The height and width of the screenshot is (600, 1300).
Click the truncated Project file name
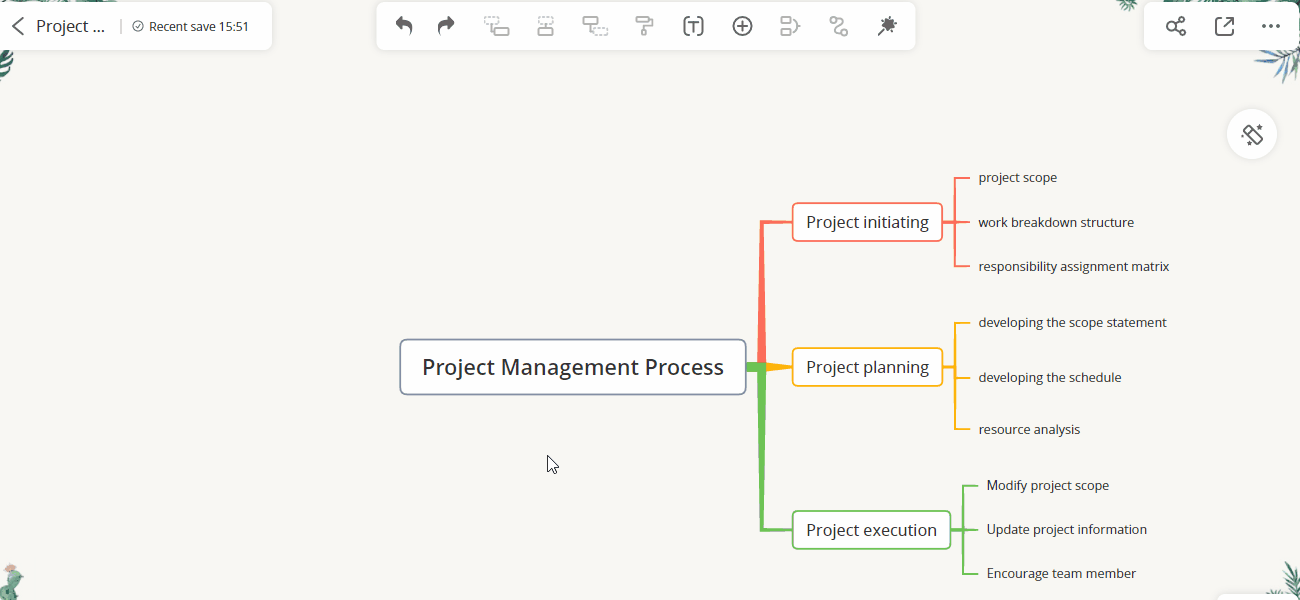70,26
